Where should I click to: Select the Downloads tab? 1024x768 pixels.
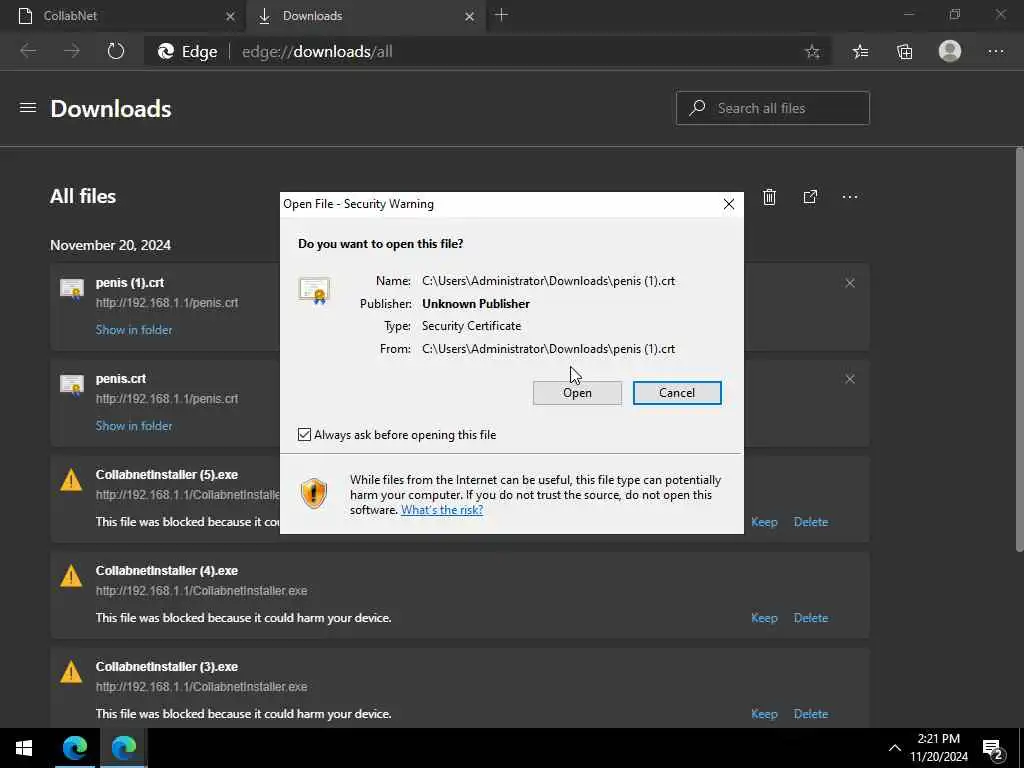pos(366,16)
